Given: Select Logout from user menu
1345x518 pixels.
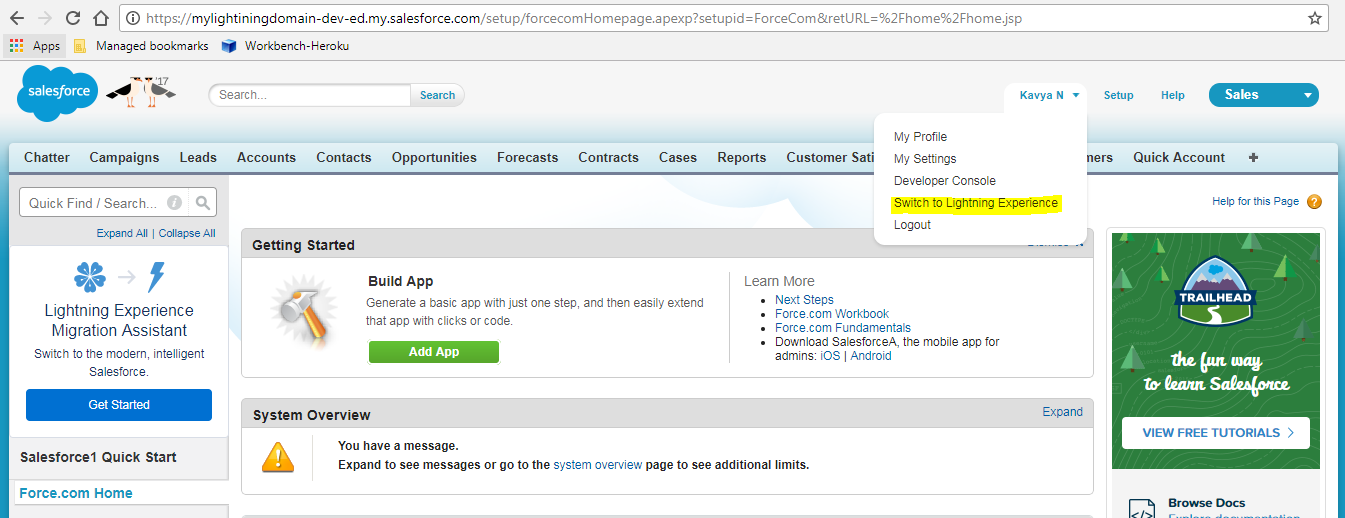Looking at the screenshot, I should [912, 225].
